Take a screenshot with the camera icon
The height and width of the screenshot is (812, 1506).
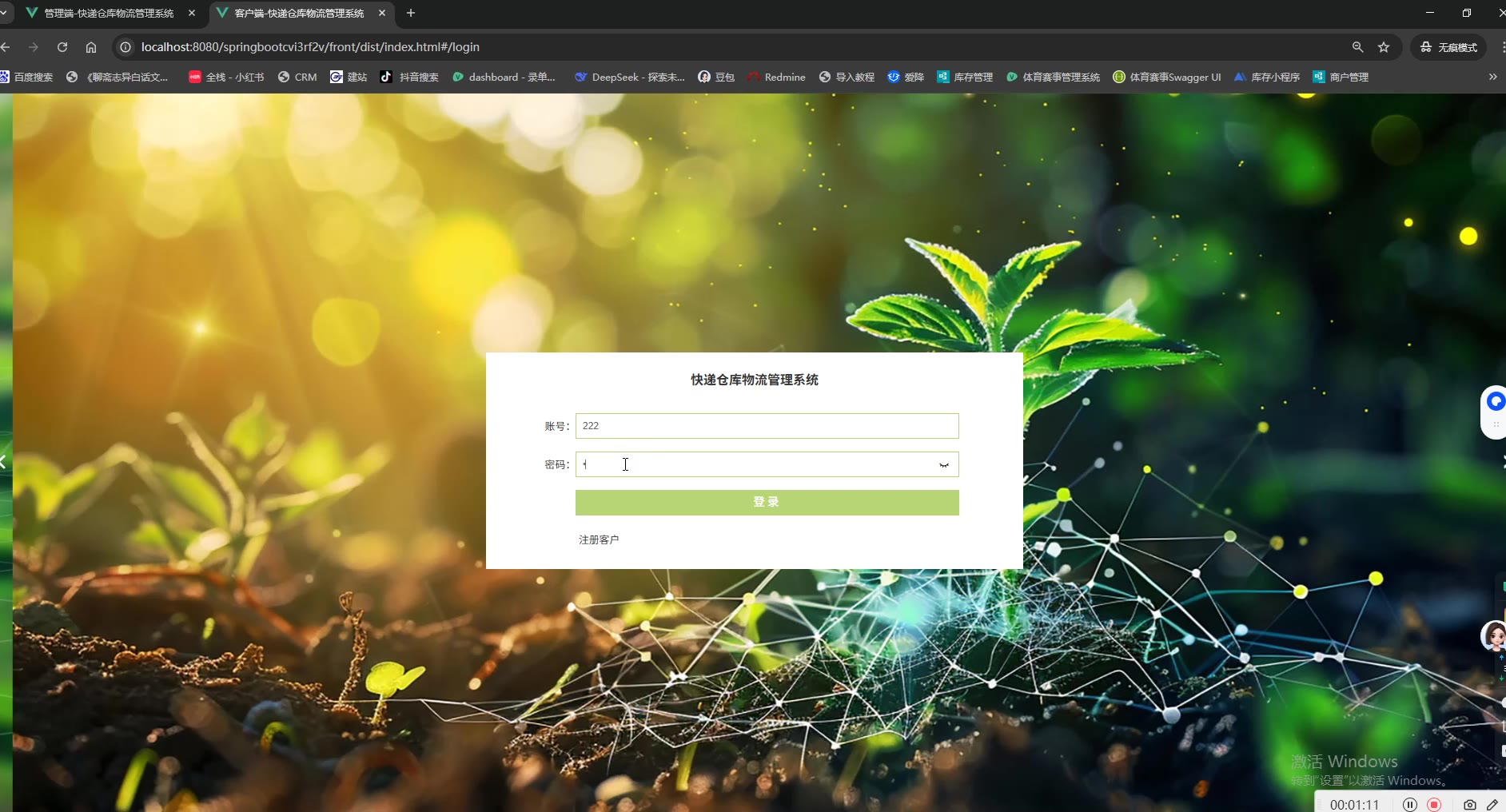point(1469,805)
